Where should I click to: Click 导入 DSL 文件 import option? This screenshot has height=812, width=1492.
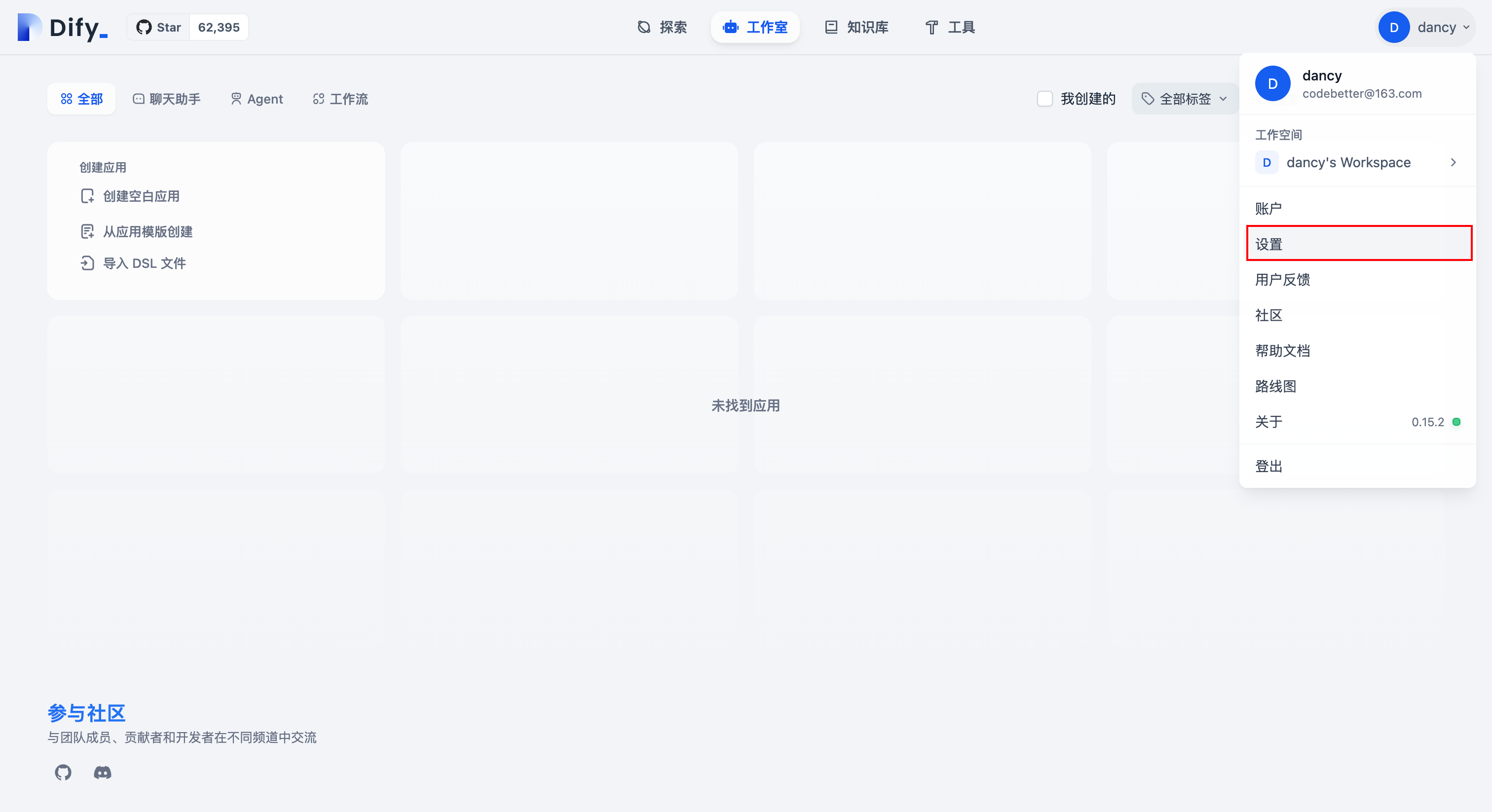133,263
